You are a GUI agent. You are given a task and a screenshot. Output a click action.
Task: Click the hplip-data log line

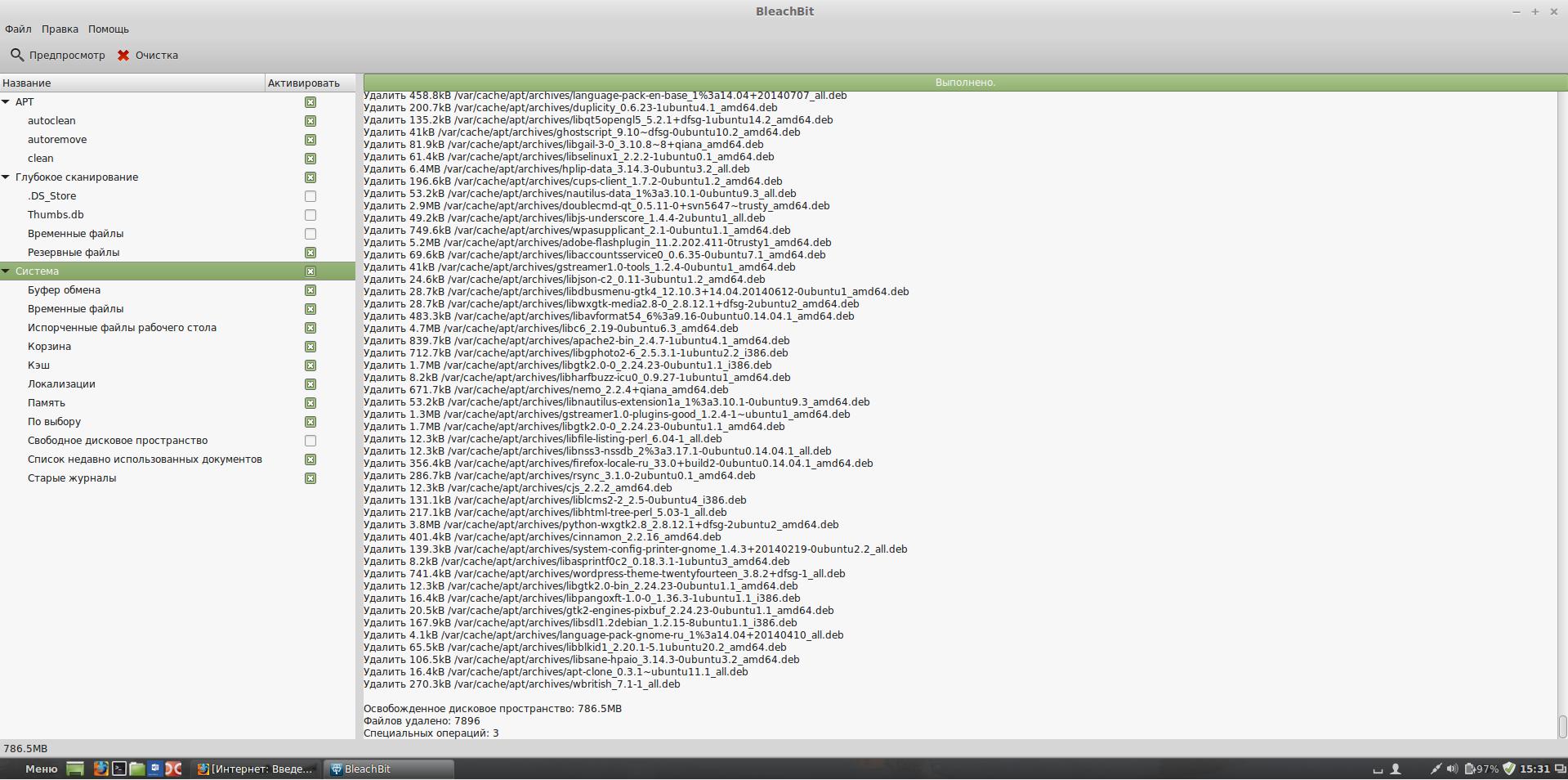[x=556, y=169]
